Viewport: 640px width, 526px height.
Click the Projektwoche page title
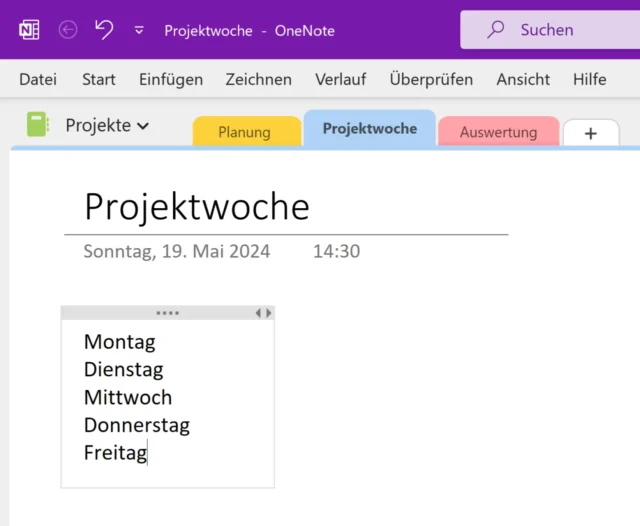(x=197, y=206)
